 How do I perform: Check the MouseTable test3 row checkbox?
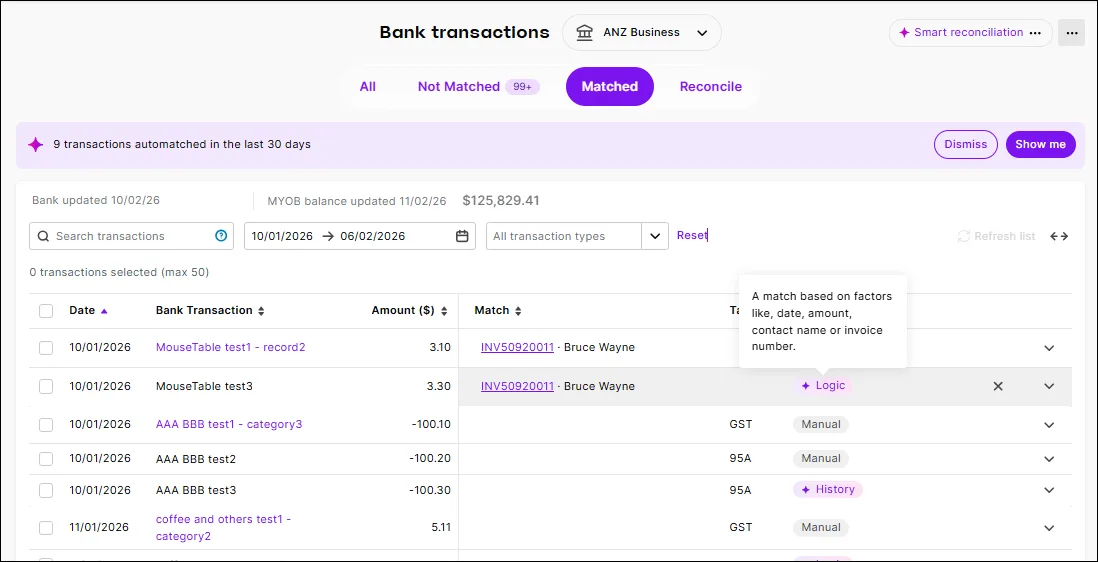(x=46, y=386)
